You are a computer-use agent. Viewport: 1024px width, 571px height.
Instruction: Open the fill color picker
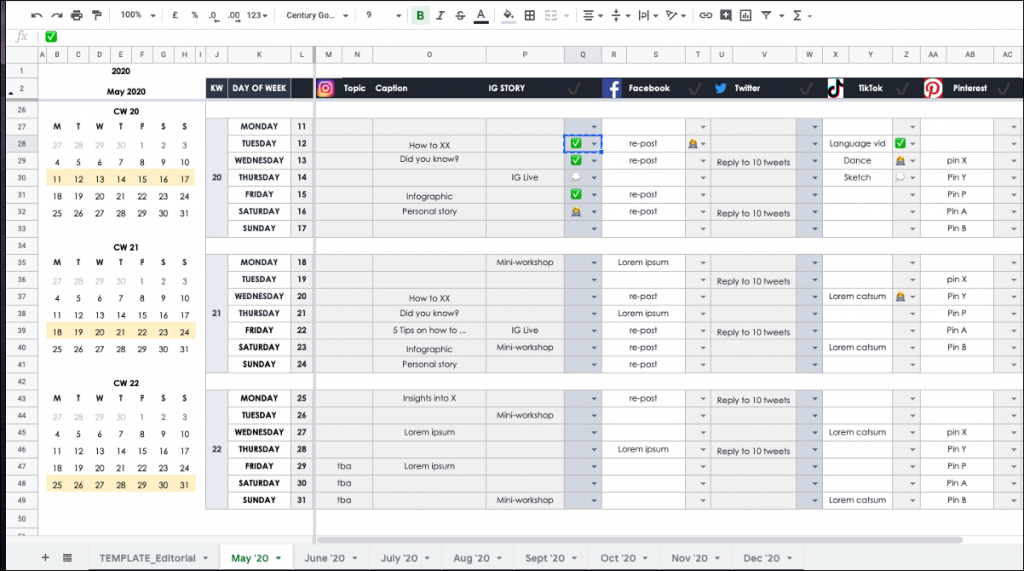coord(508,16)
